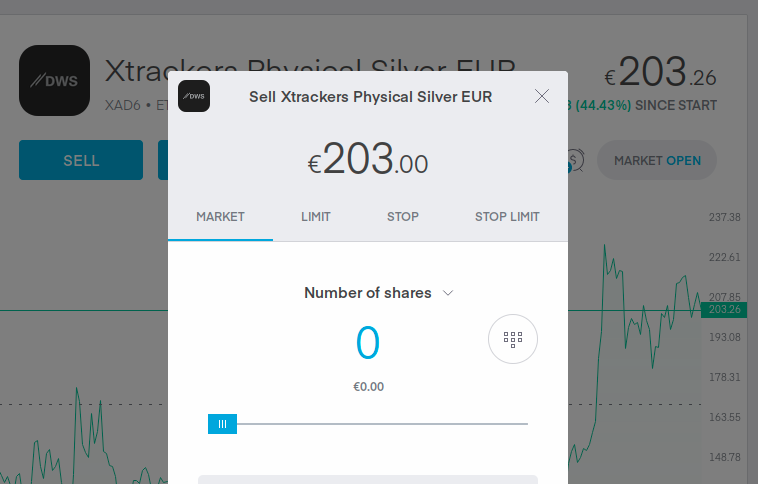
Task: Click the SINCE START performance text
Action: point(676,105)
